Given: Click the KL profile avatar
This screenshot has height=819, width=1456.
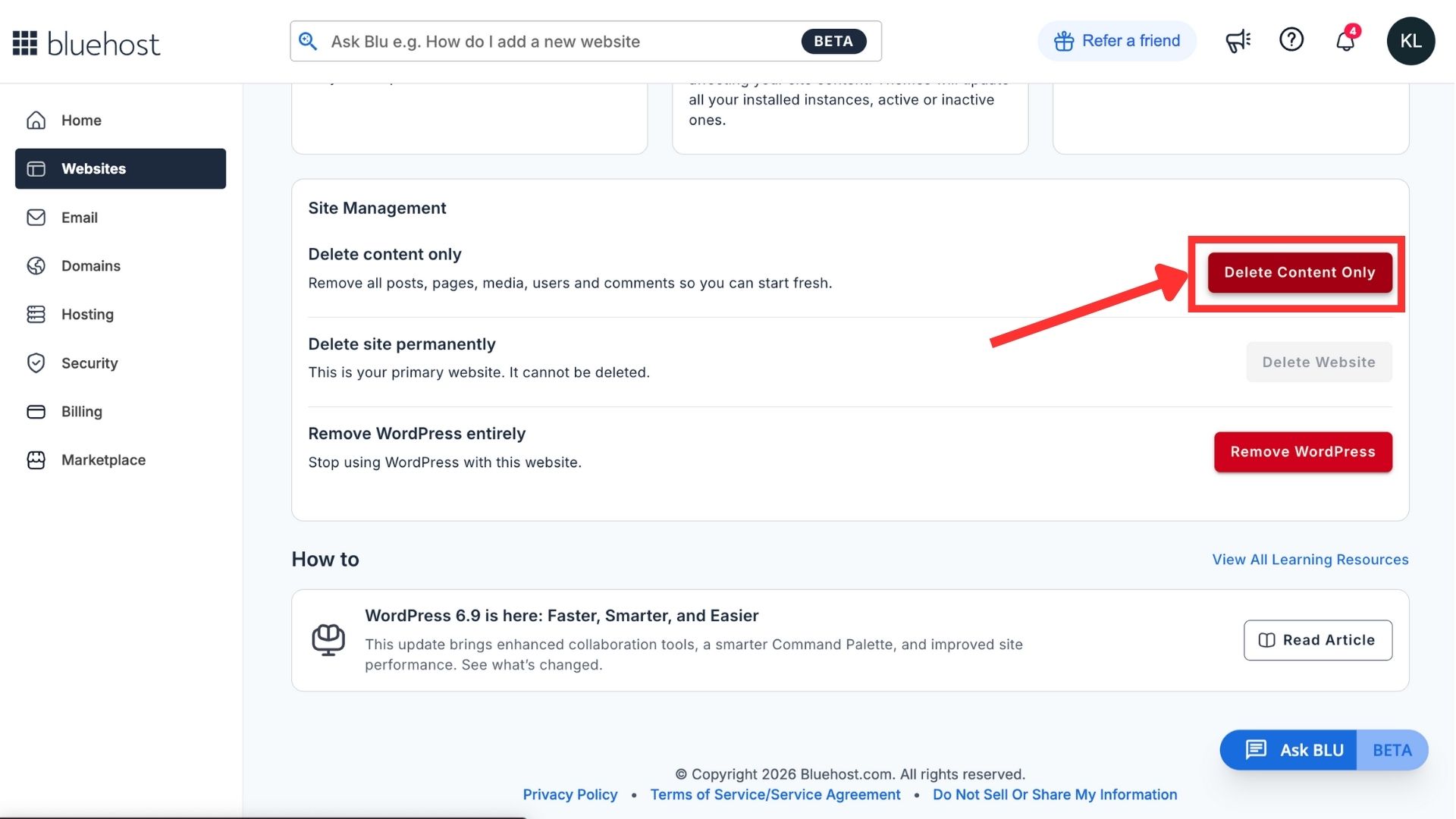Looking at the screenshot, I should tap(1410, 41).
